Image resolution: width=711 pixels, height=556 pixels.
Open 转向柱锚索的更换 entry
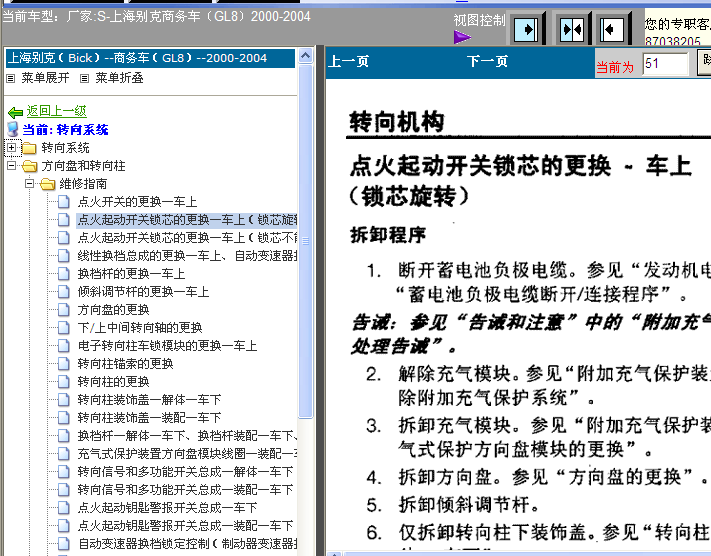coord(125,364)
